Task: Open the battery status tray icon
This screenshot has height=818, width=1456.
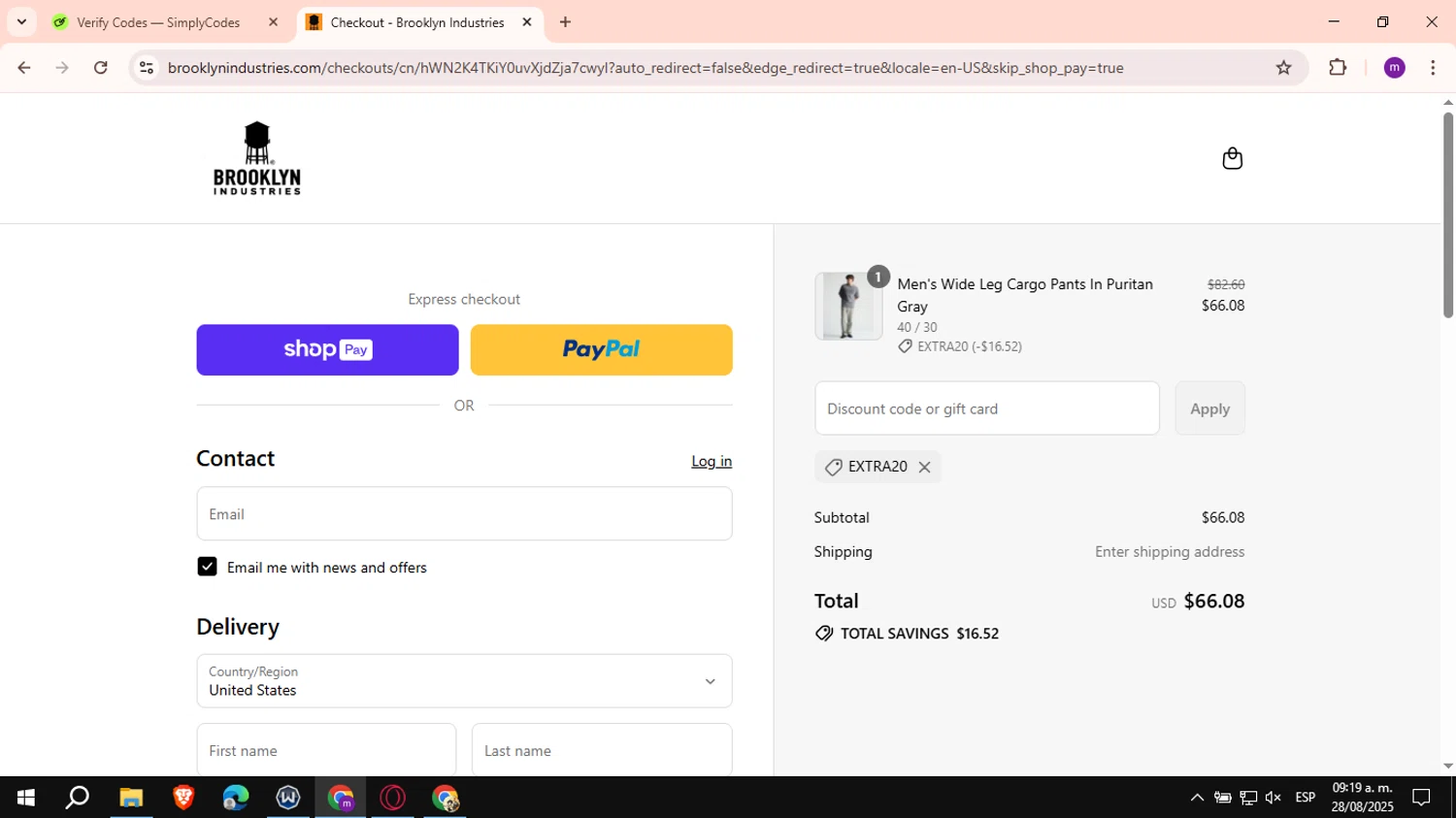Action: [1223, 798]
